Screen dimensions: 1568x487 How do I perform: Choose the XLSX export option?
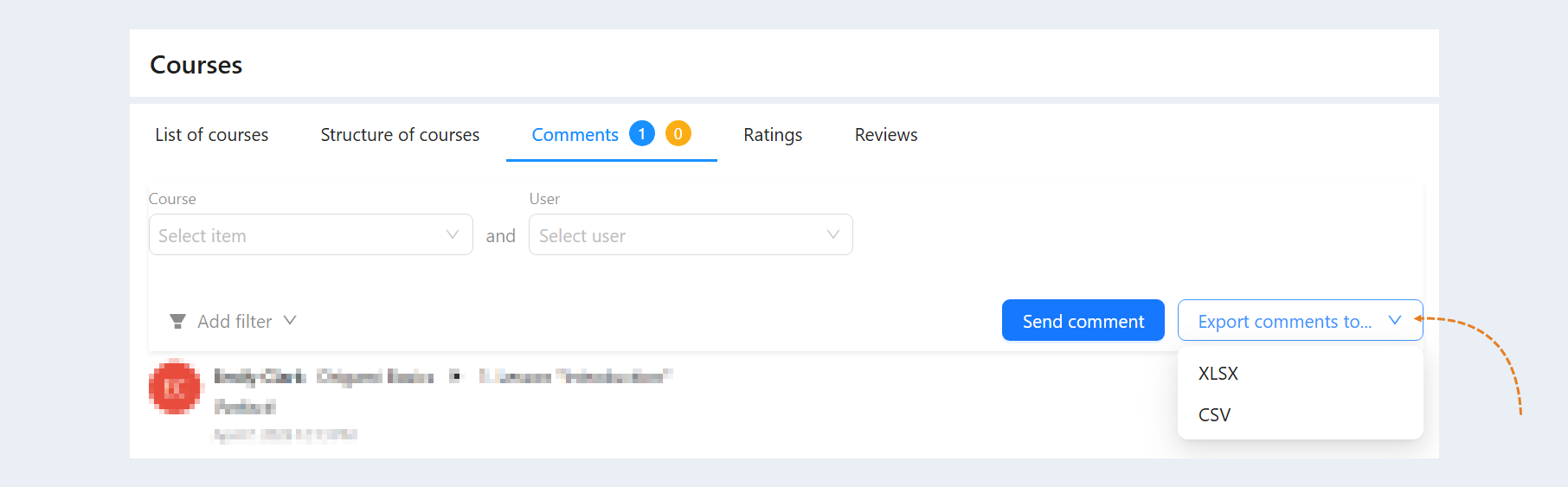tap(1301, 374)
